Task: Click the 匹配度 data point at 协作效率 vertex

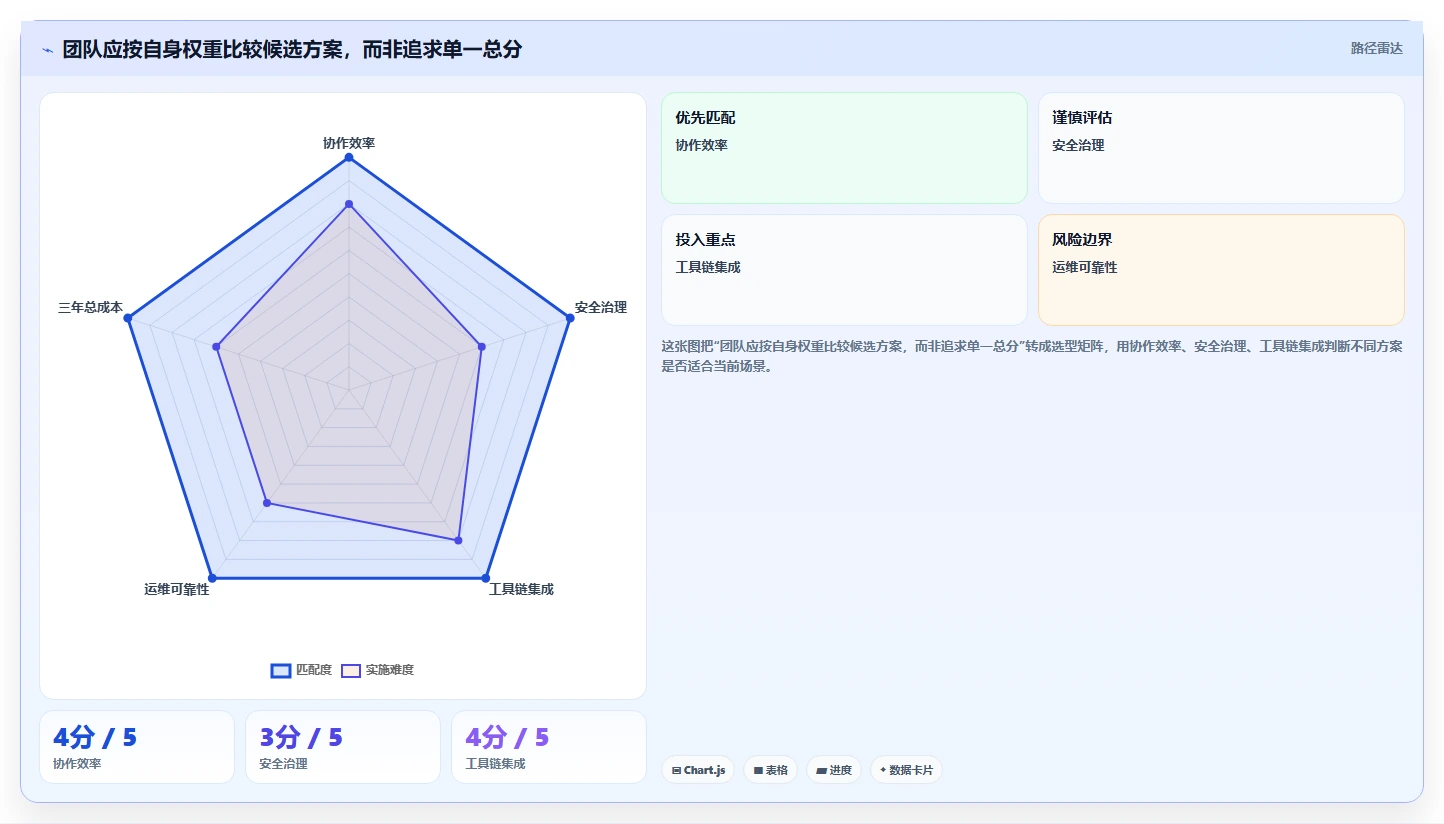Action: click(x=349, y=157)
